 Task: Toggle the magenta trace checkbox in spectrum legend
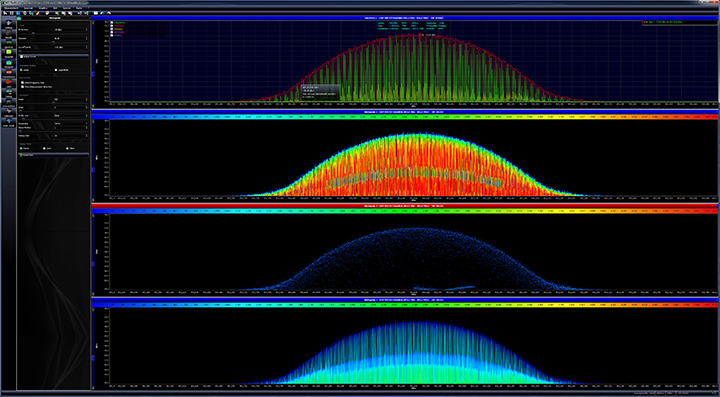click(x=112, y=33)
